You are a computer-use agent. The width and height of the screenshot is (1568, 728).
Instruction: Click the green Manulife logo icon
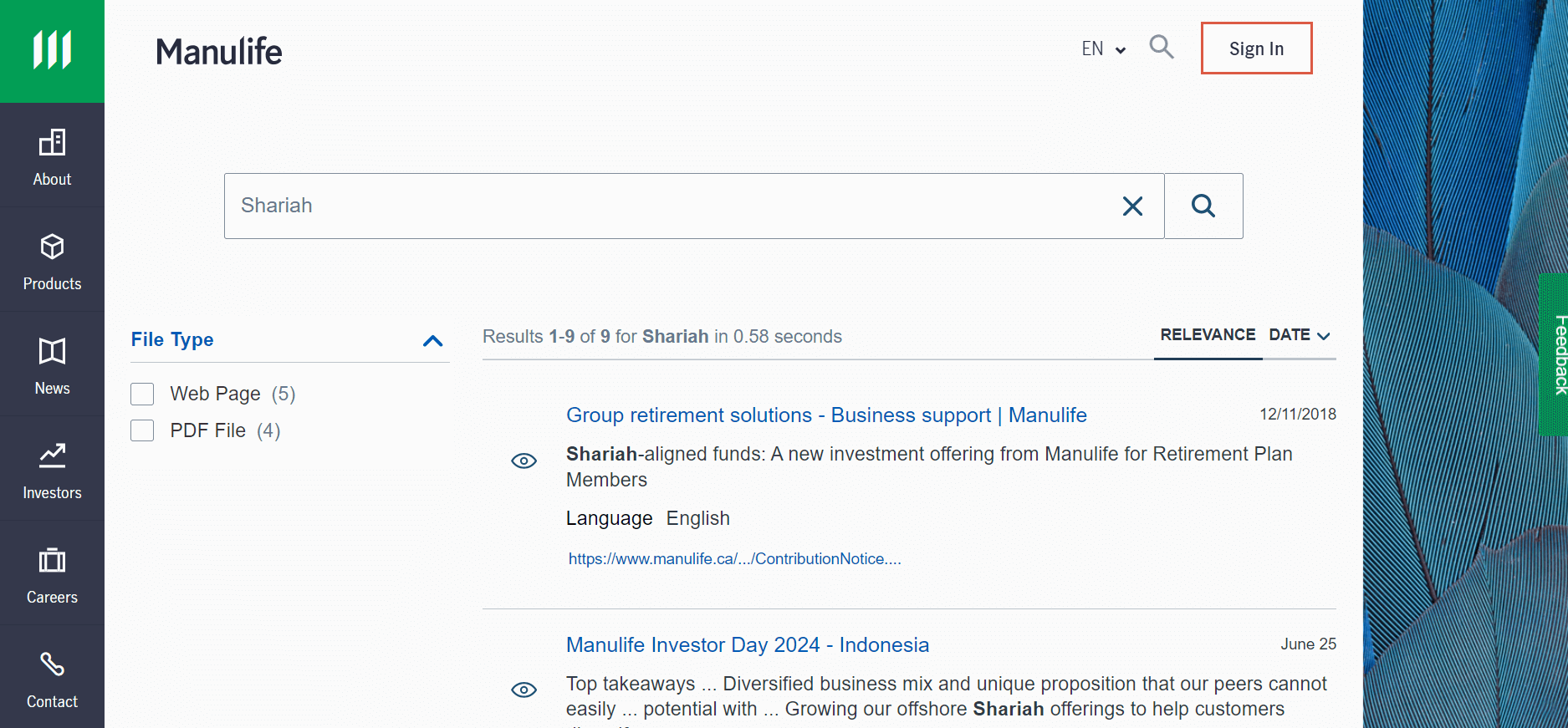[x=52, y=51]
